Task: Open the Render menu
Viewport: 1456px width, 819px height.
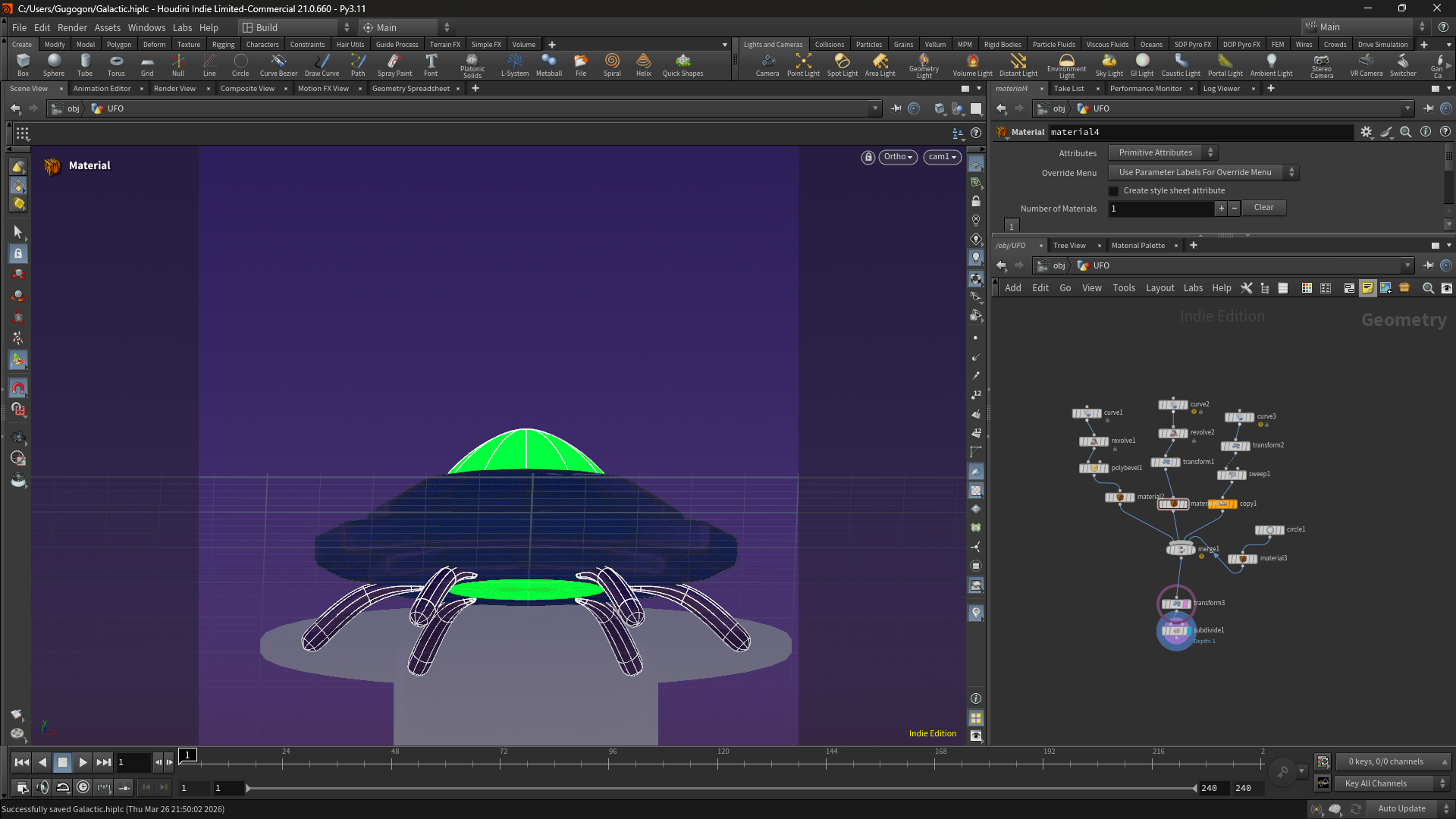Action: click(72, 27)
